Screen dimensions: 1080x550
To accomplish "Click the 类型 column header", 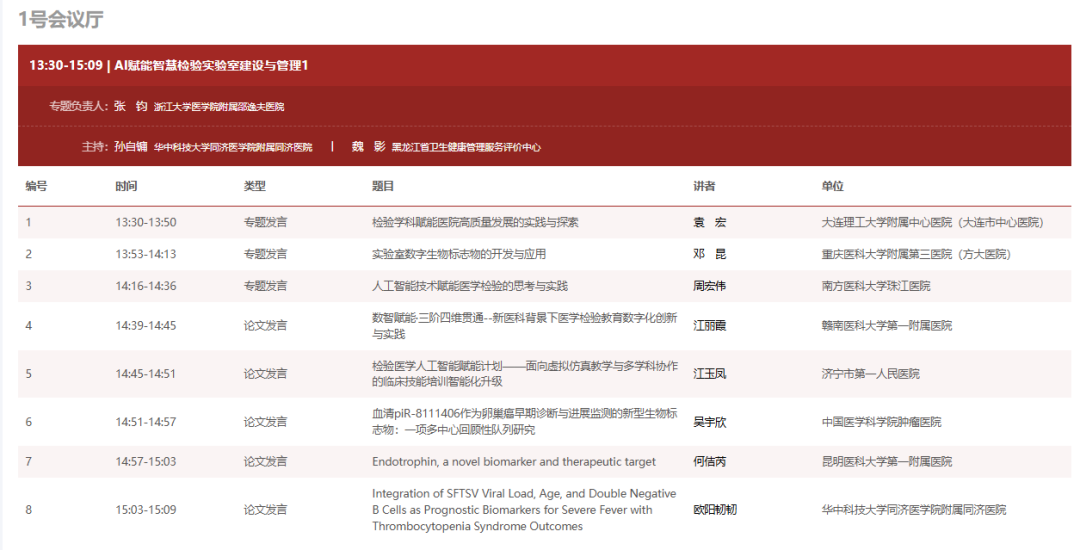I will [x=254, y=186].
